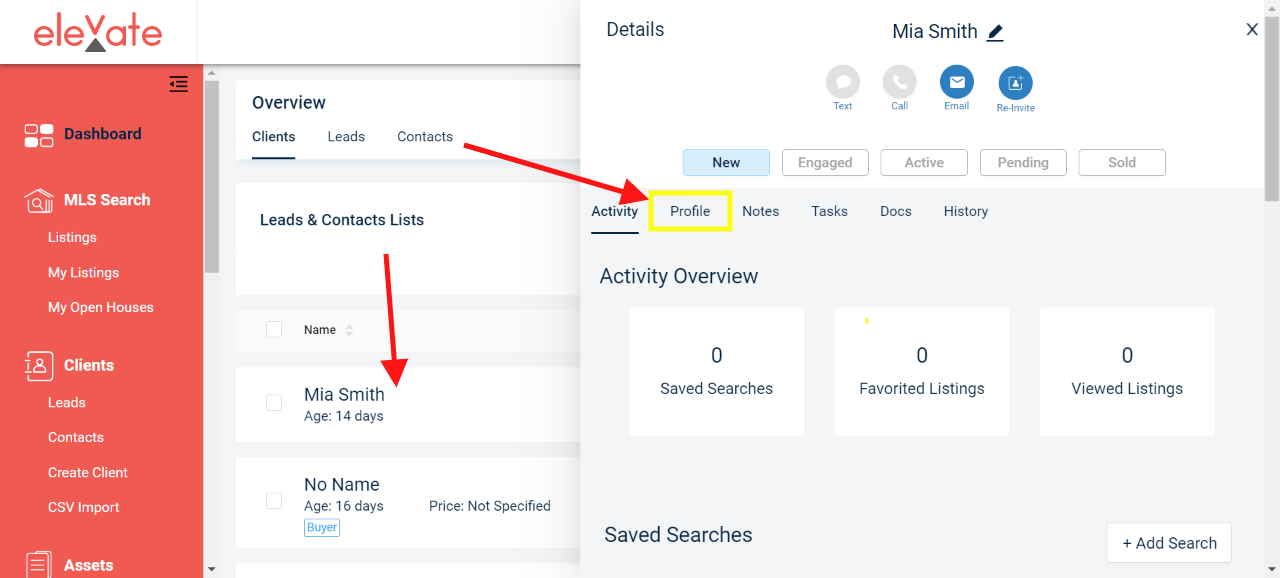
Task: Expand the Assets sidebar section
Action: [x=88, y=565]
